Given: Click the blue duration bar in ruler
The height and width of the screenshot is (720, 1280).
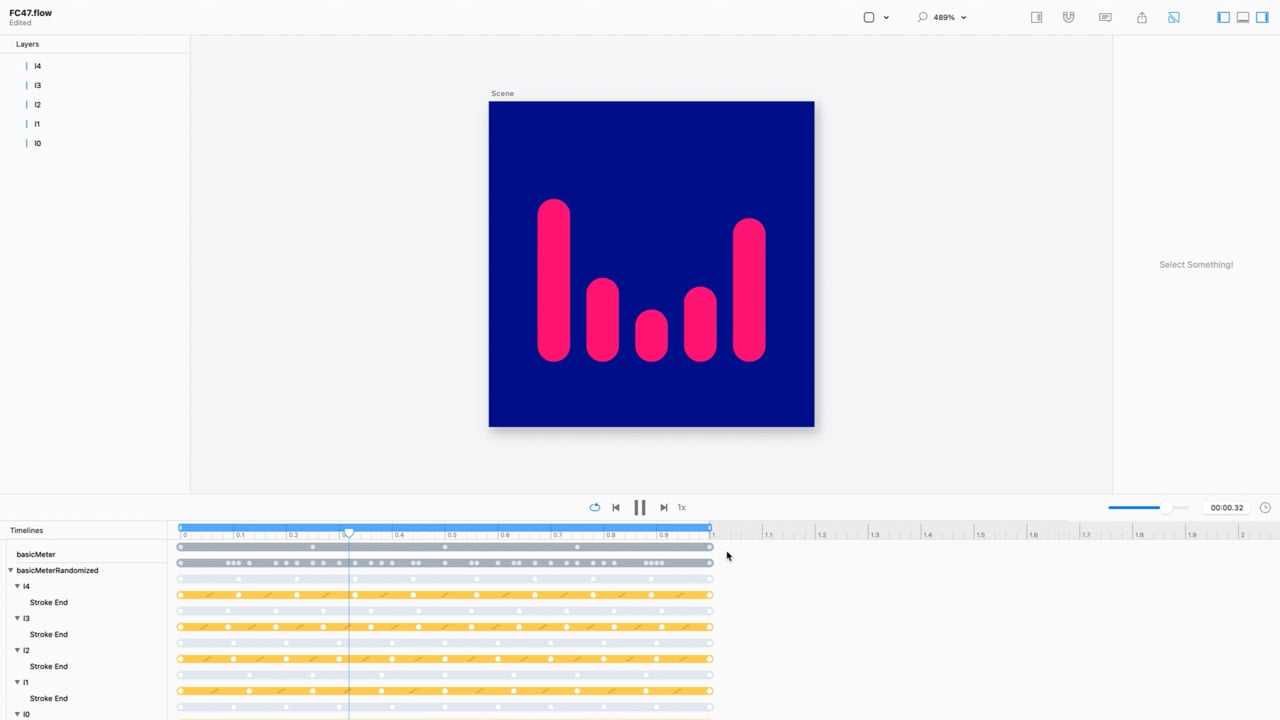Looking at the screenshot, I should pyautogui.click(x=445, y=527).
